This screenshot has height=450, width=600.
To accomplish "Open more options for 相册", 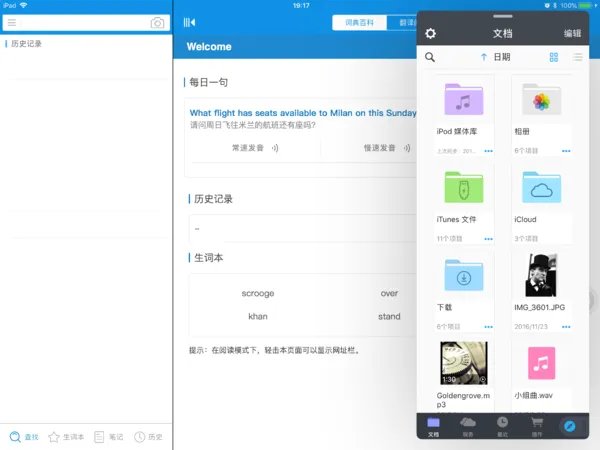I will pyautogui.click(x=566, y=151).
